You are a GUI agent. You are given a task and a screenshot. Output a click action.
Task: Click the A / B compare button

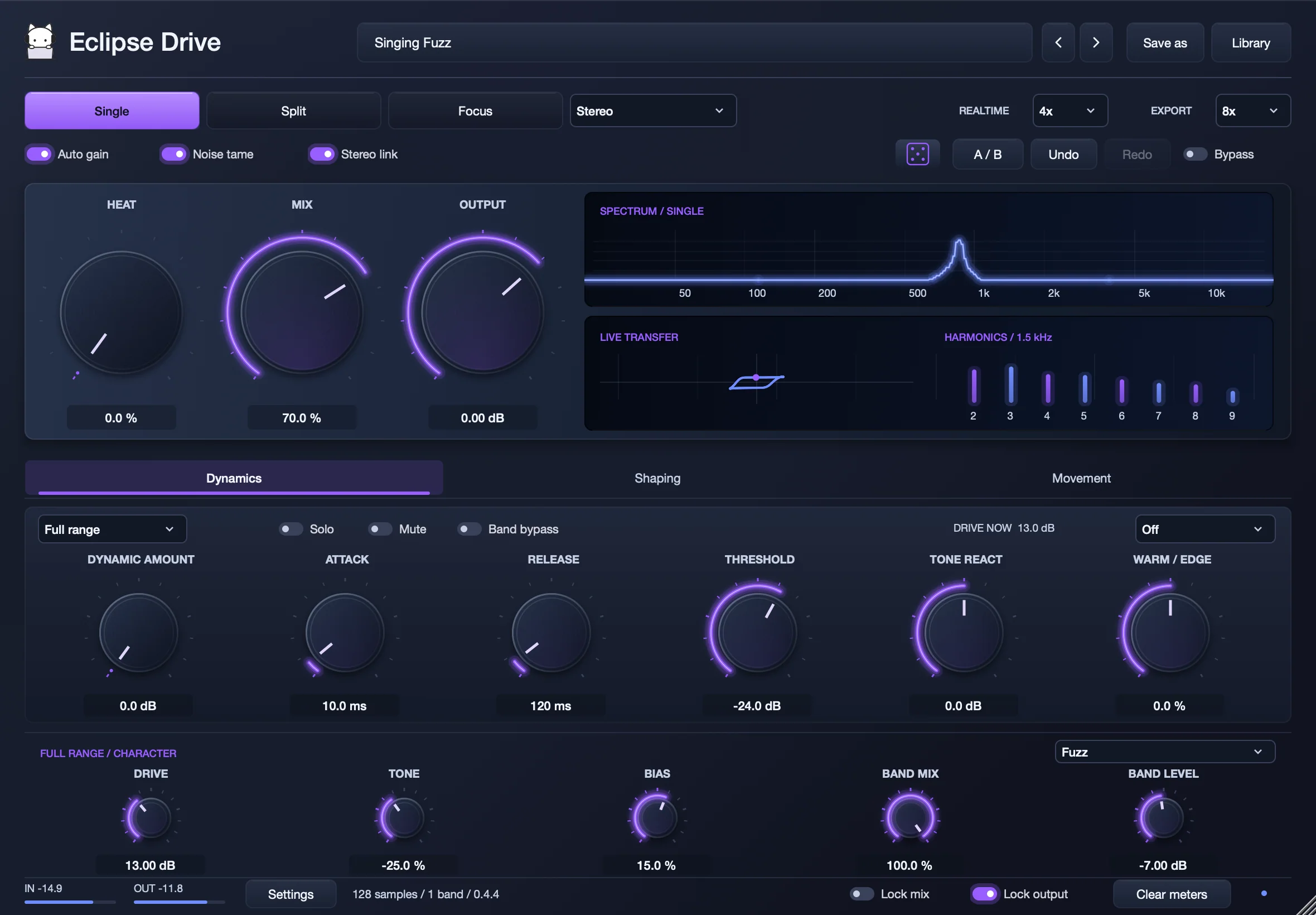click(988, 154)
